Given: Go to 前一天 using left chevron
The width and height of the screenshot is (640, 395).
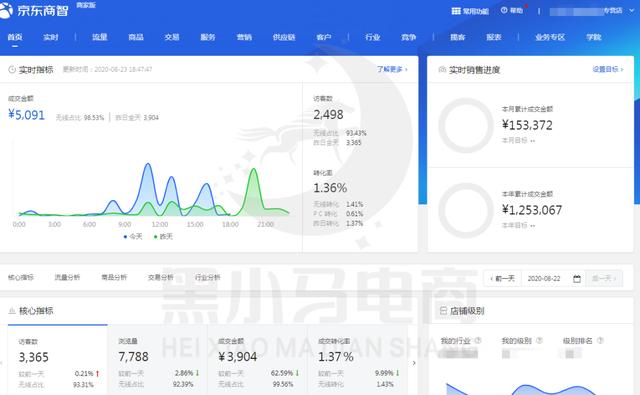Looking at the screenshot, I should coord(502,278).
